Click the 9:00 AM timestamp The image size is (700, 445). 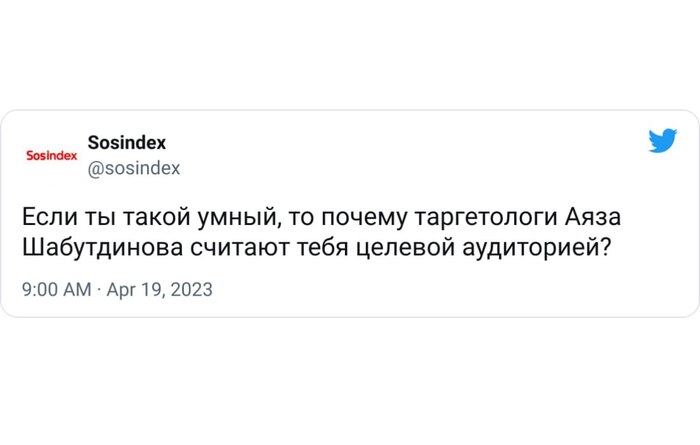coord(55,291)
